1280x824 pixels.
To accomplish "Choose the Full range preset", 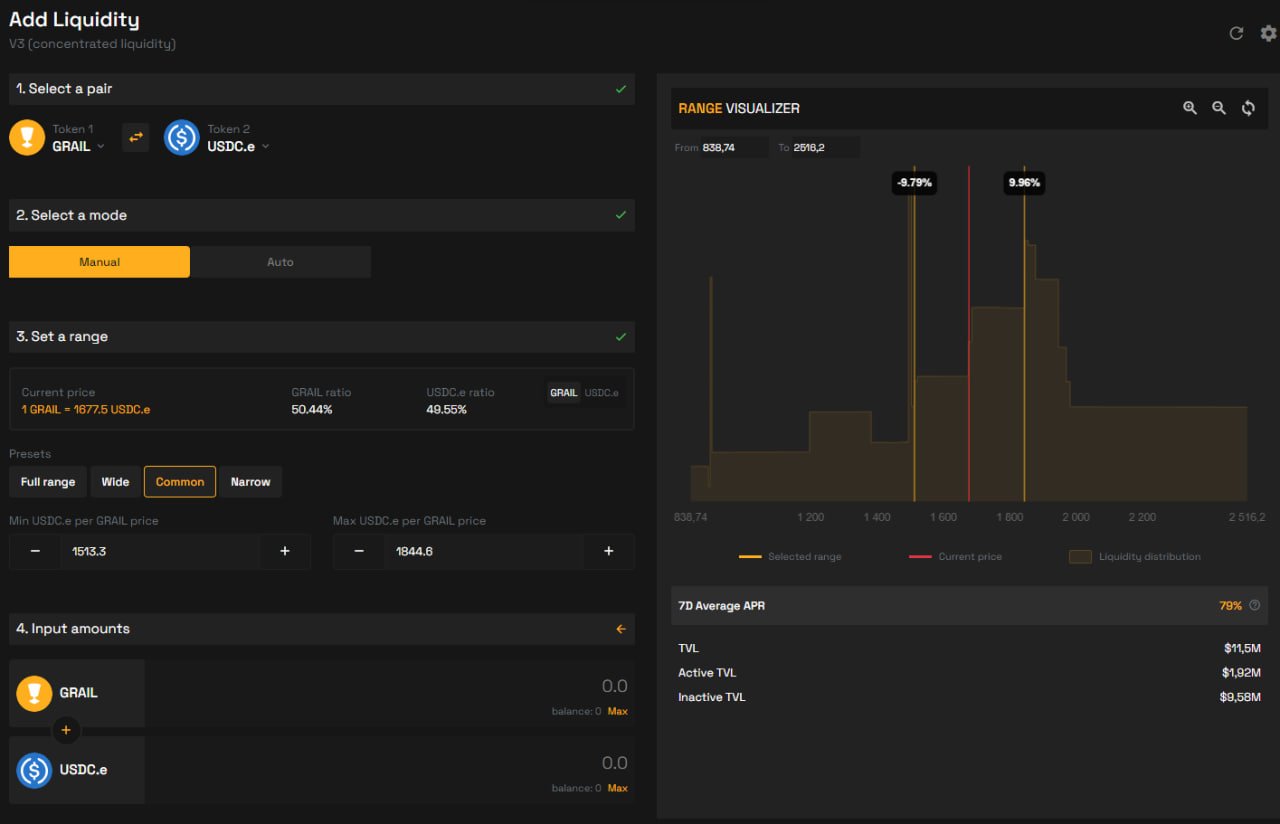I will [x=48, y=482].
